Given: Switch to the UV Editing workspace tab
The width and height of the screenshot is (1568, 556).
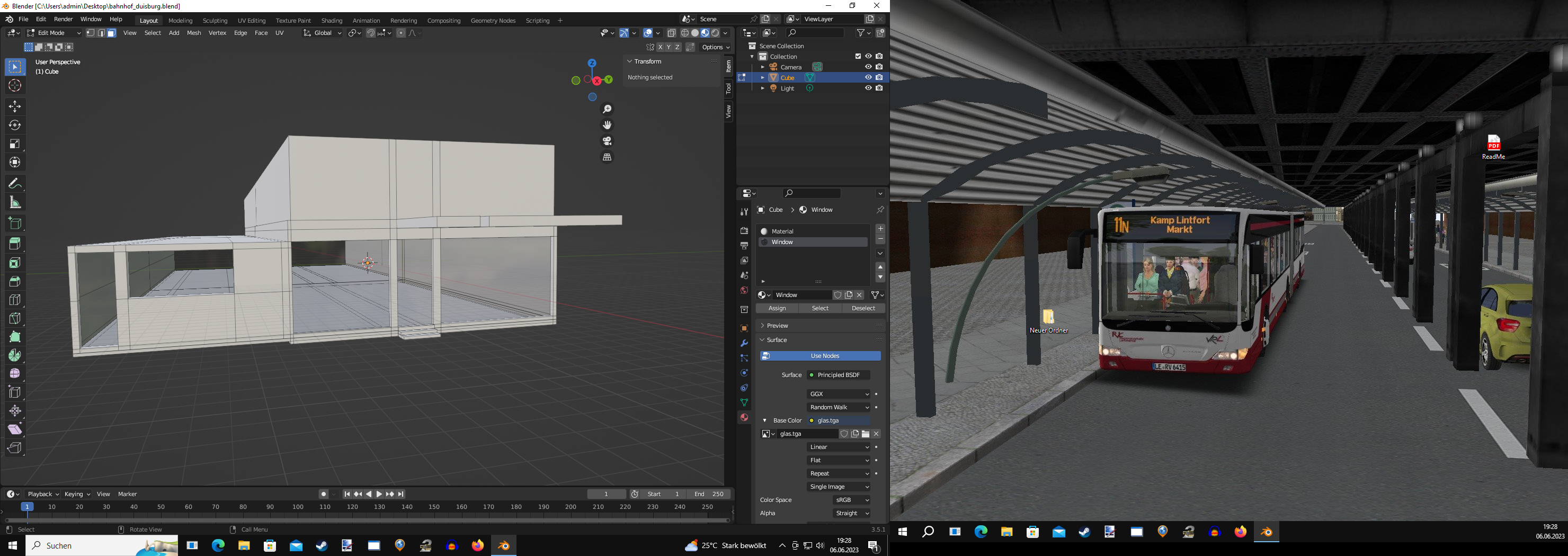Looking at the screenshot, I should pyautogui.click(x=252, y=21).
